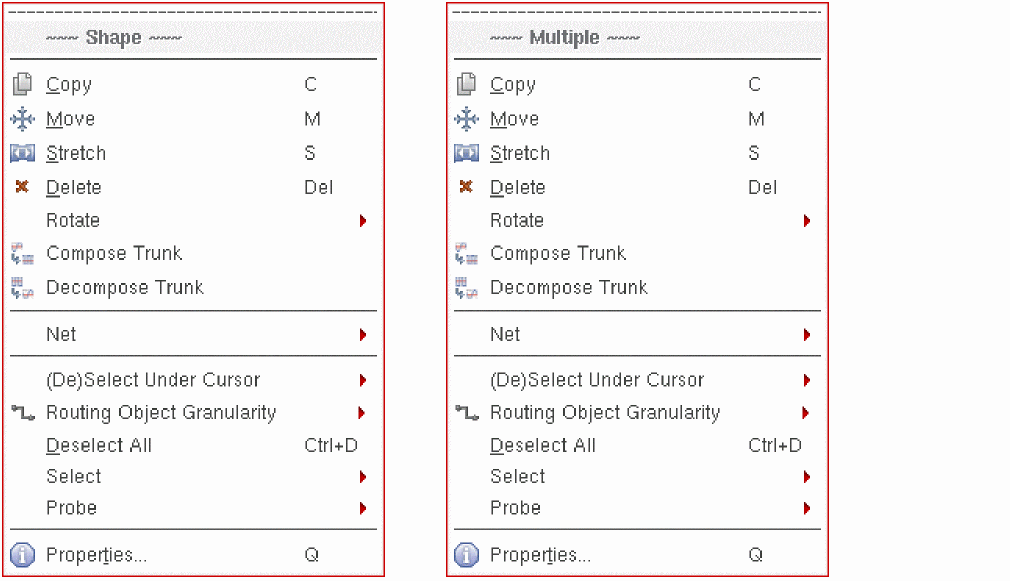The width and height of the screenshot is (1010, 581).
Task: Choose Copy in the Multiple menu
Action: tap(513, 85)
